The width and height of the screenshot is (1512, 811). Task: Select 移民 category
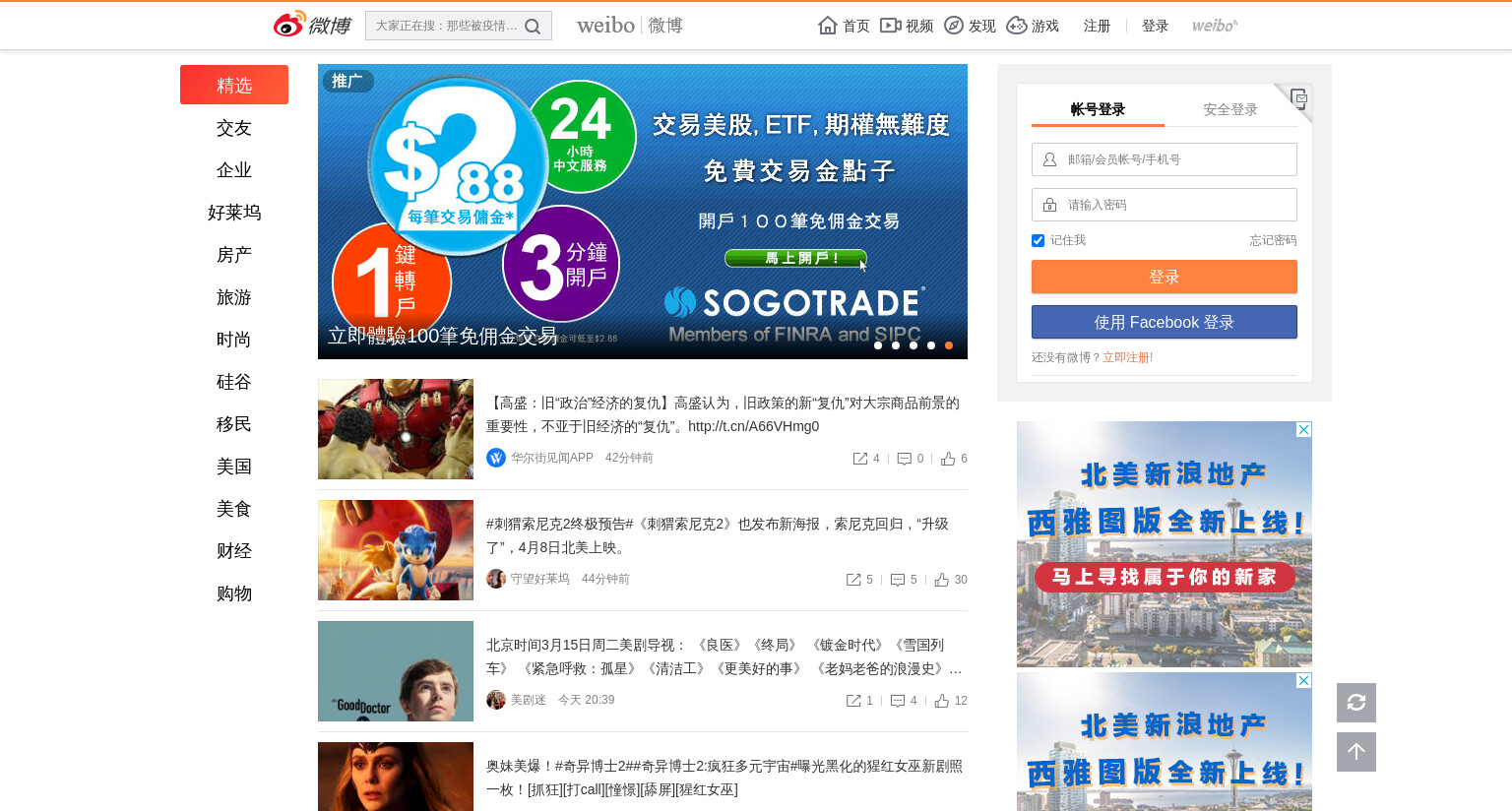(x=234, y=424)
